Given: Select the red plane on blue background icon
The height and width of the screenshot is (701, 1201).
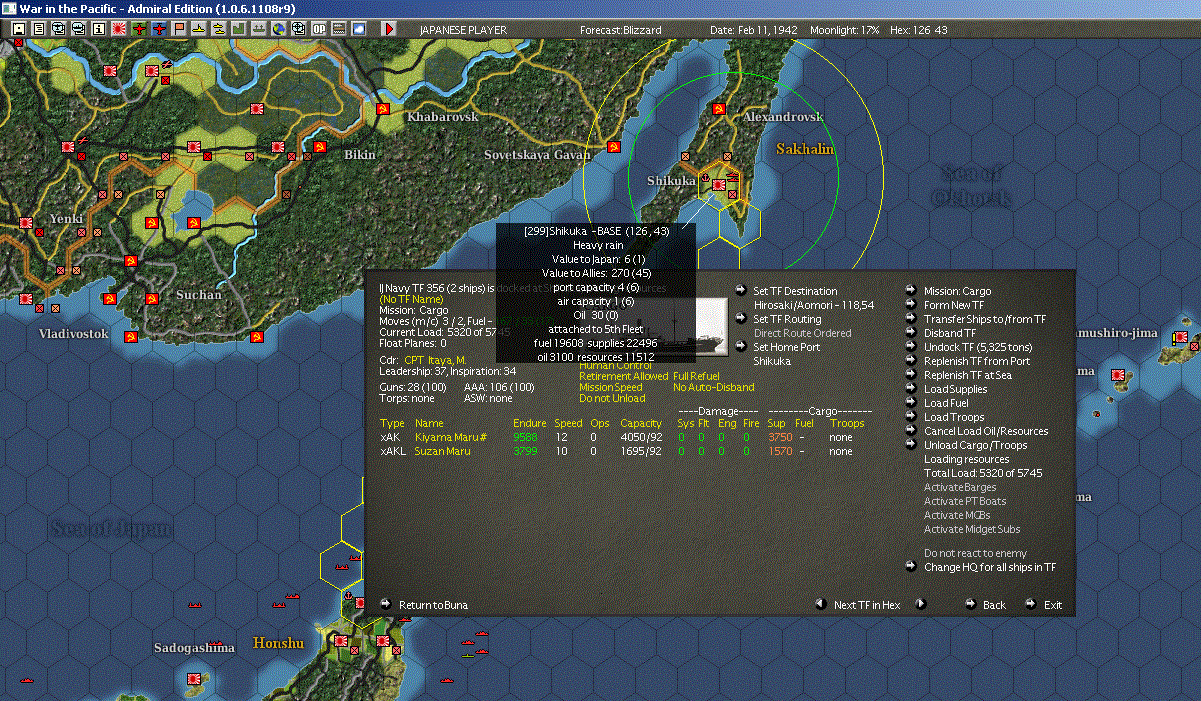Looking at the screenshot, I should 159,30.
